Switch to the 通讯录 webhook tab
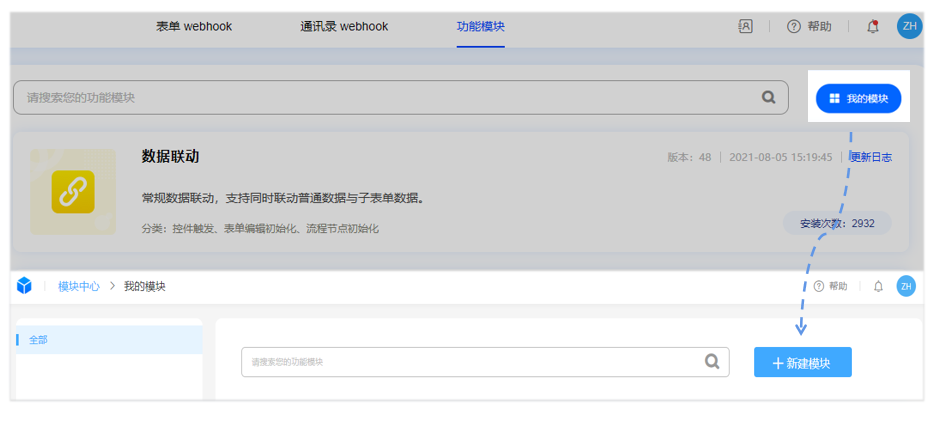 tap(344, 27)
